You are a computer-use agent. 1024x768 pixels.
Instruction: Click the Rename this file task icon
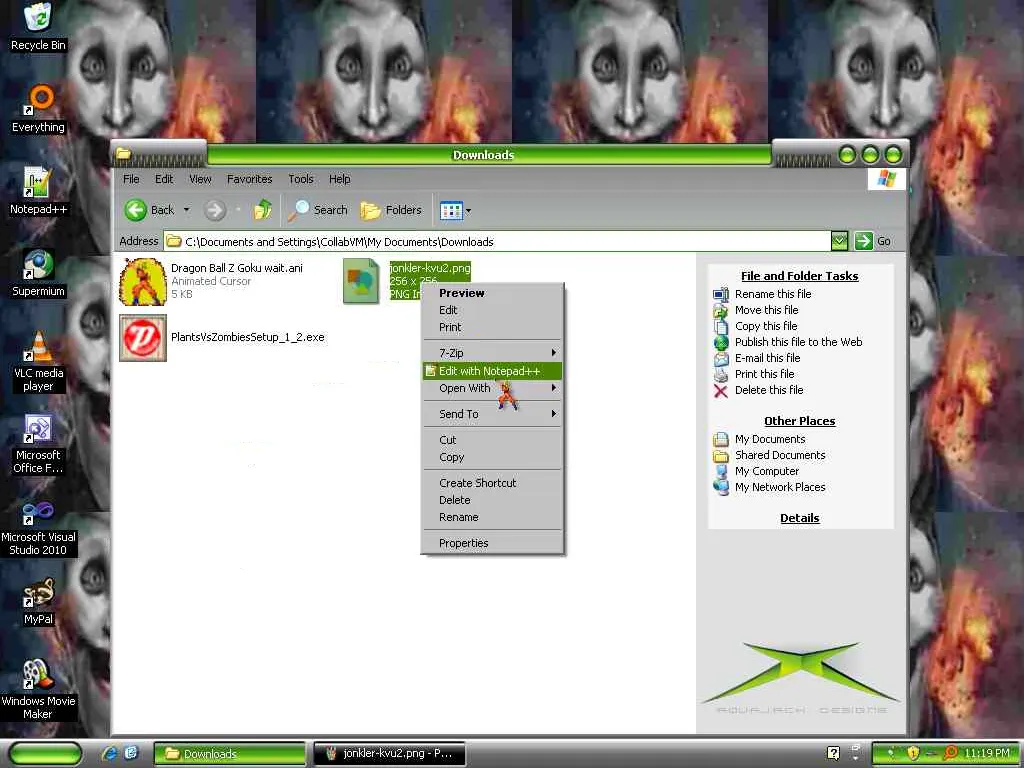tap(720, 294)
